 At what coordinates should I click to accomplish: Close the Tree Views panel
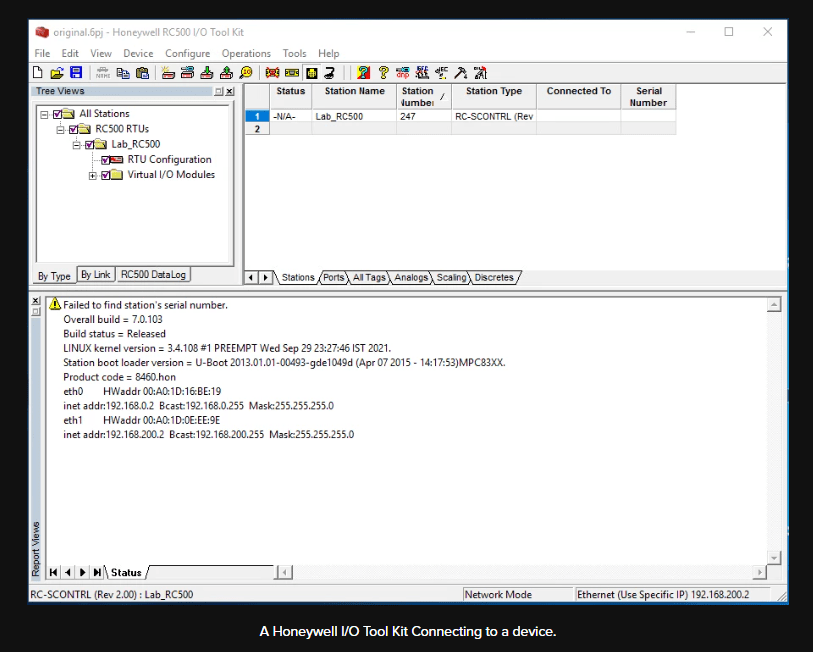tap(230, 91)
